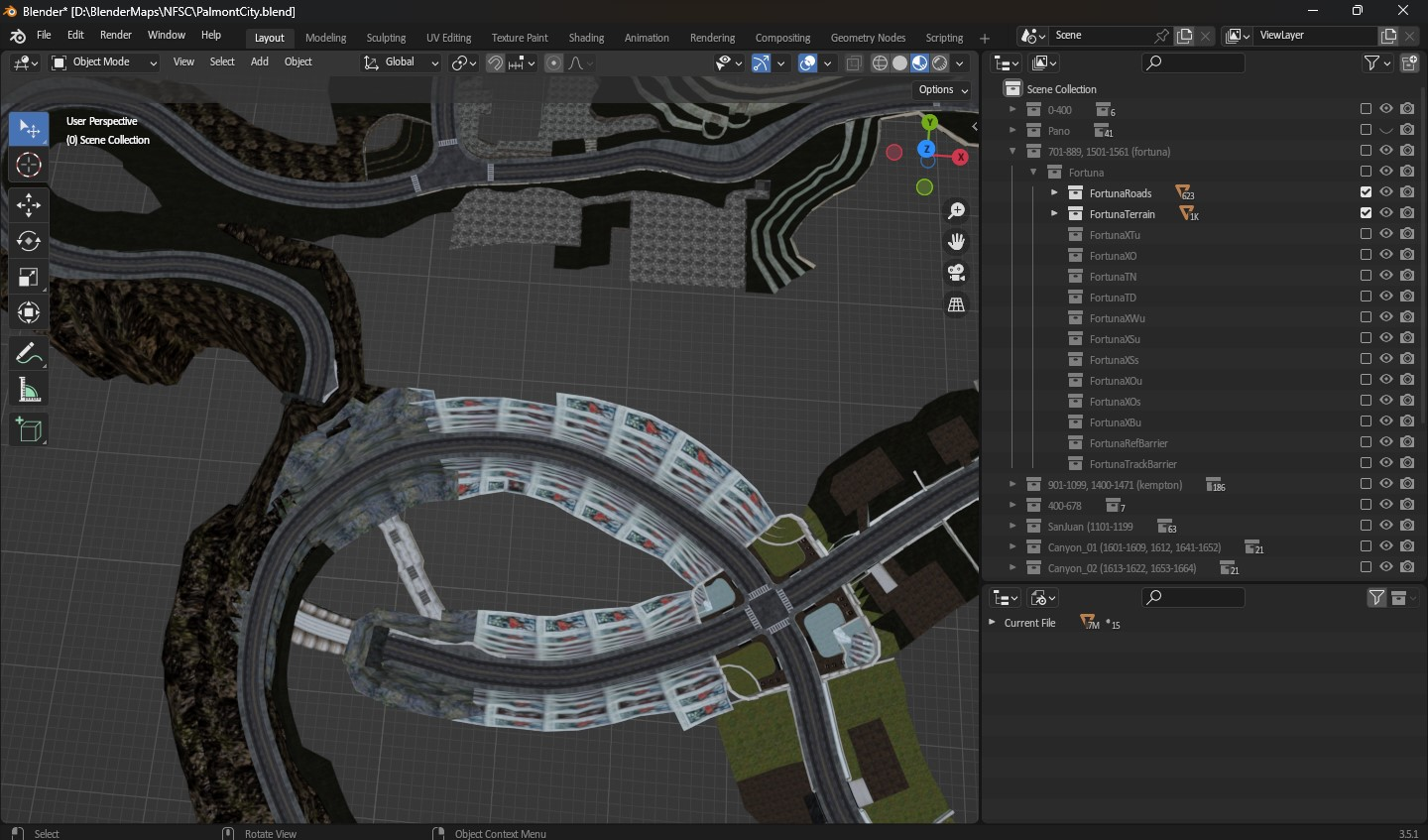
Task: Hide the 0-400 collection with eye icon
Action: click(x=1386, y=109)
